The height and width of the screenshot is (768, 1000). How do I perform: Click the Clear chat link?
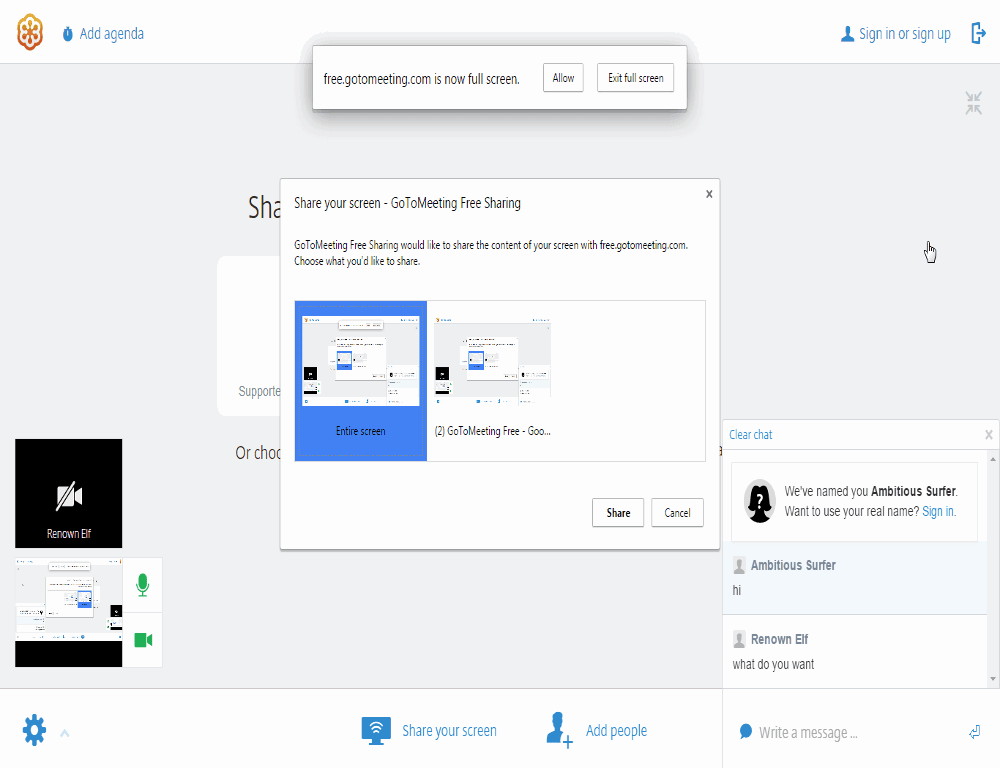pos(751,435)
